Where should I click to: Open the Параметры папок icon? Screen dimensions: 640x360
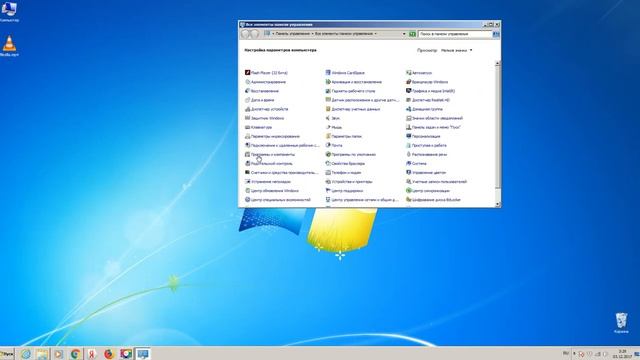tap(328, 136)
